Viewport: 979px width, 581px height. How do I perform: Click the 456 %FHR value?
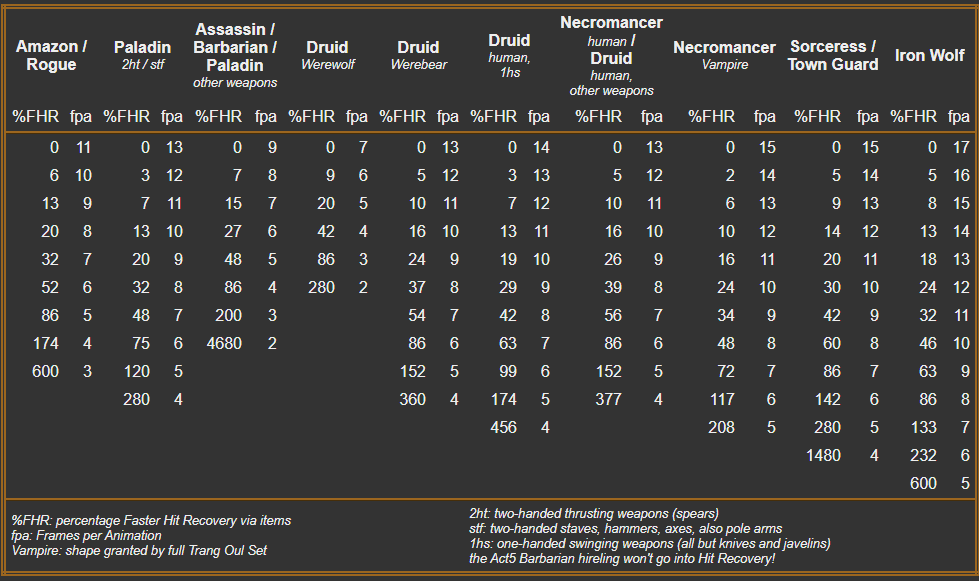coord(503,427)
